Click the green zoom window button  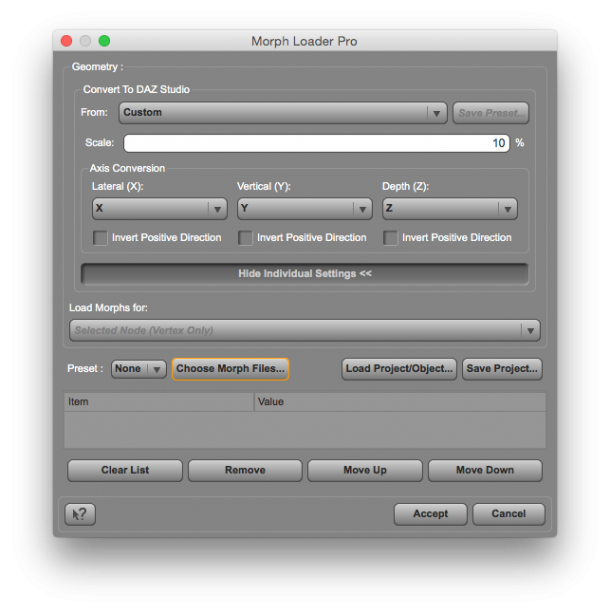[104, 41]
